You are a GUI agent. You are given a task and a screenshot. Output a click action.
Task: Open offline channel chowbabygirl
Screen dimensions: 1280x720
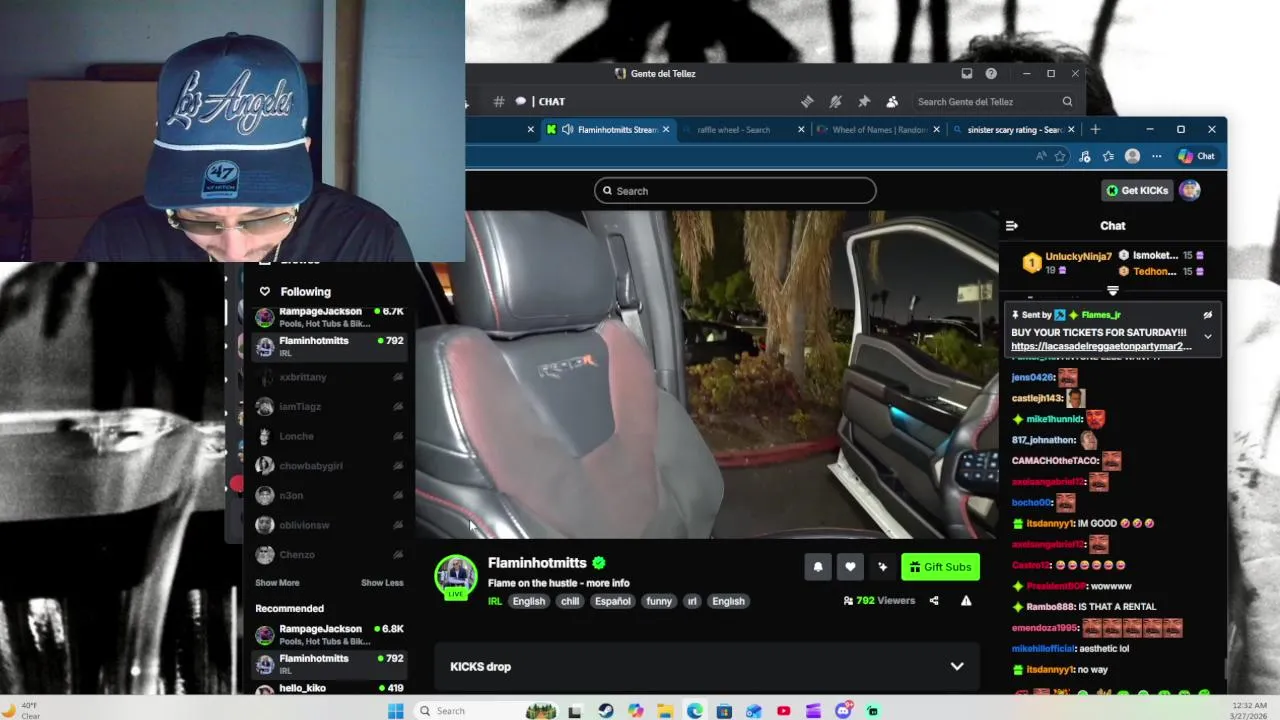tap(329, 466)
